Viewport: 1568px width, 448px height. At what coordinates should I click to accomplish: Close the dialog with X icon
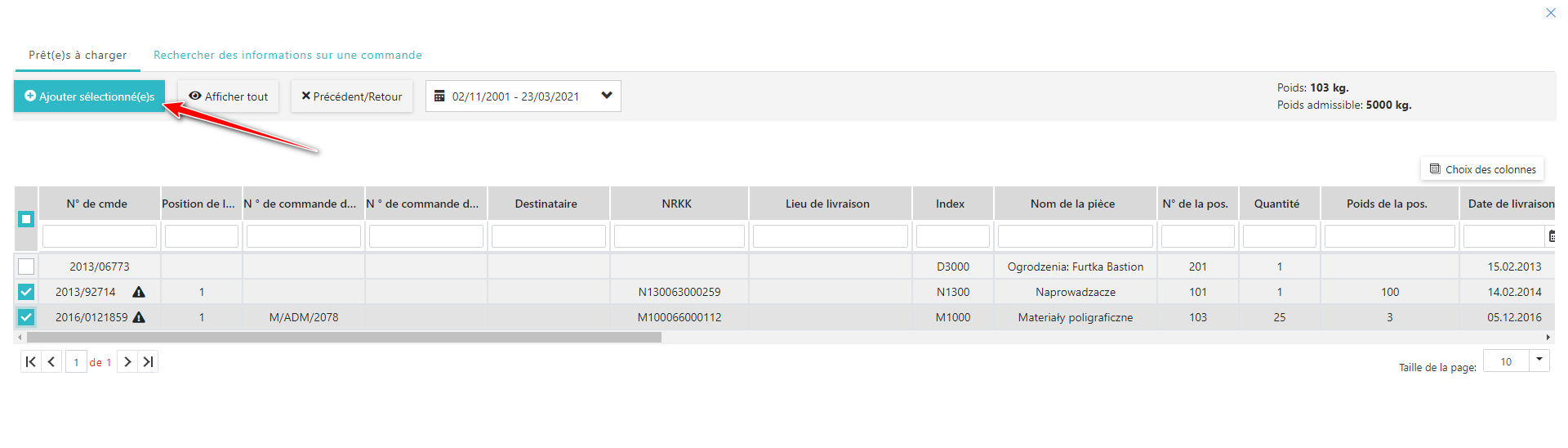pos(1550,12)
